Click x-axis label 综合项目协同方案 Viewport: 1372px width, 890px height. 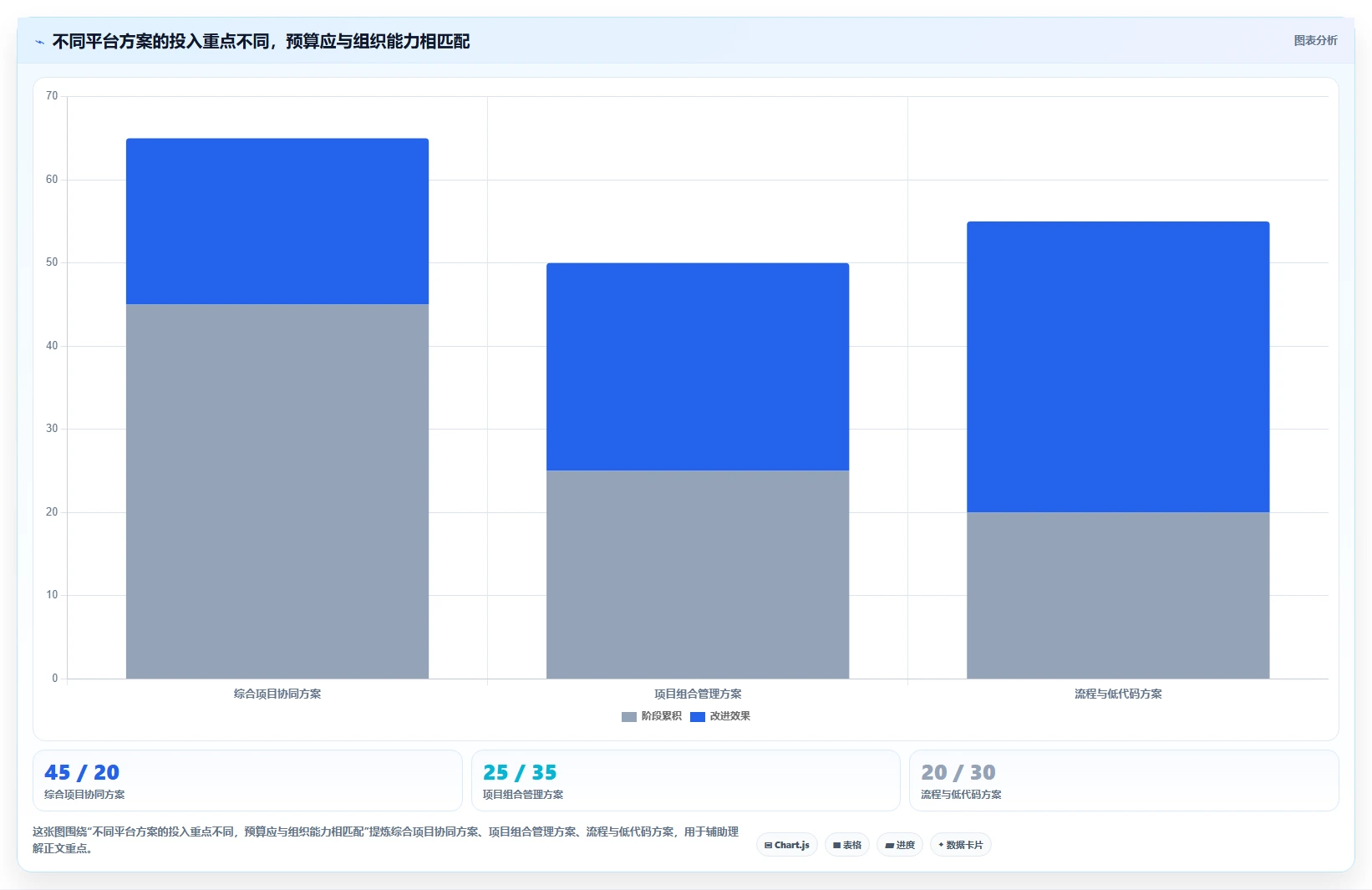(277, 694)
